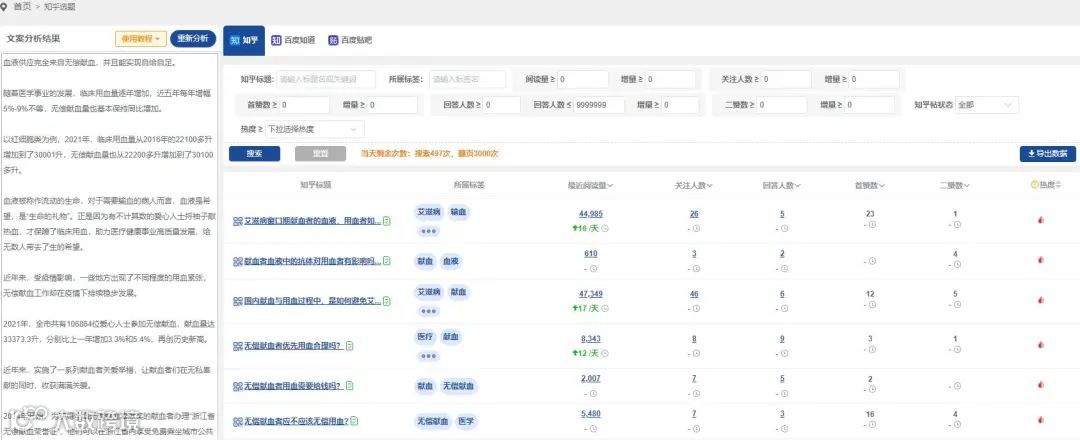Click clock history icon beside ↑17/天

(x=605, y=308)
